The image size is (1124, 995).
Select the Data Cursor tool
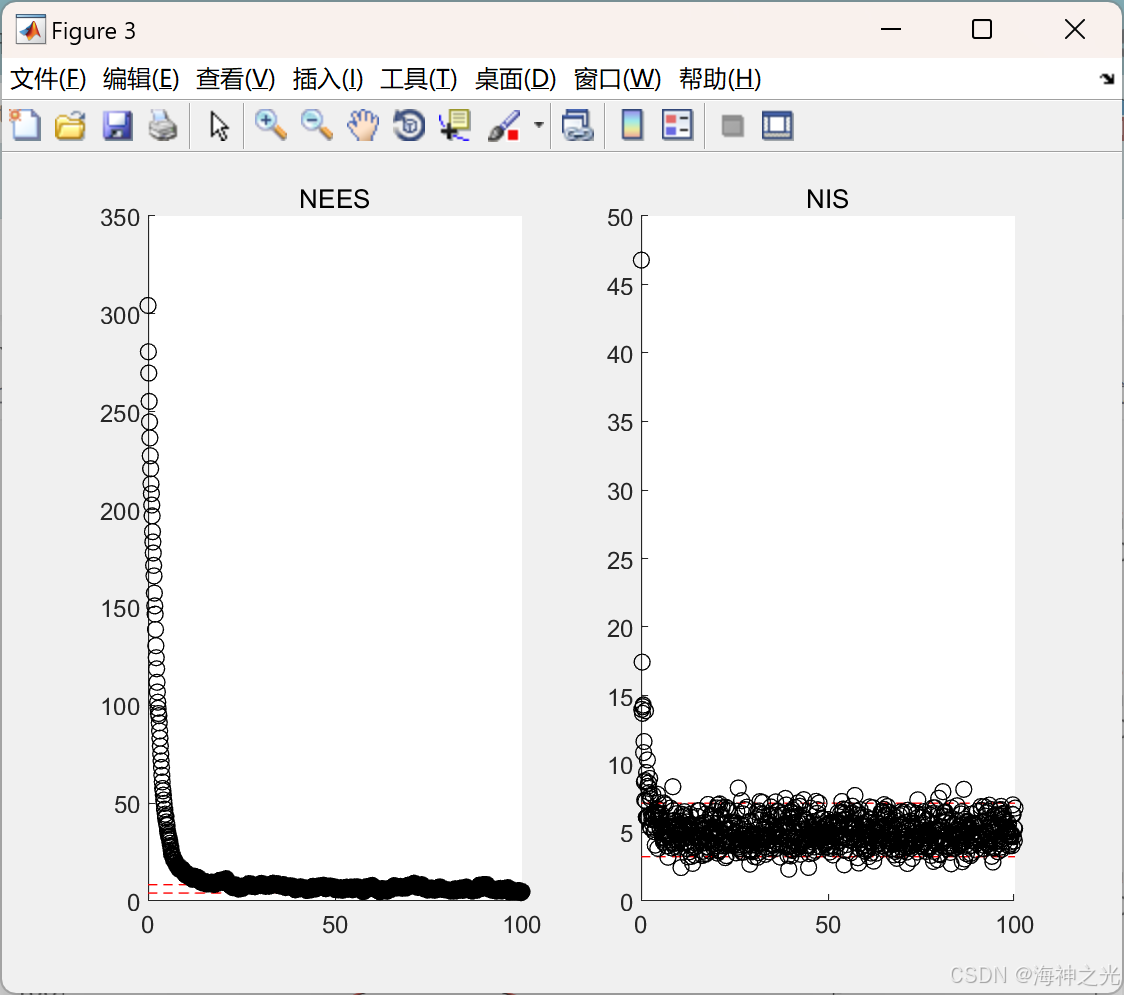pos(455,125)
